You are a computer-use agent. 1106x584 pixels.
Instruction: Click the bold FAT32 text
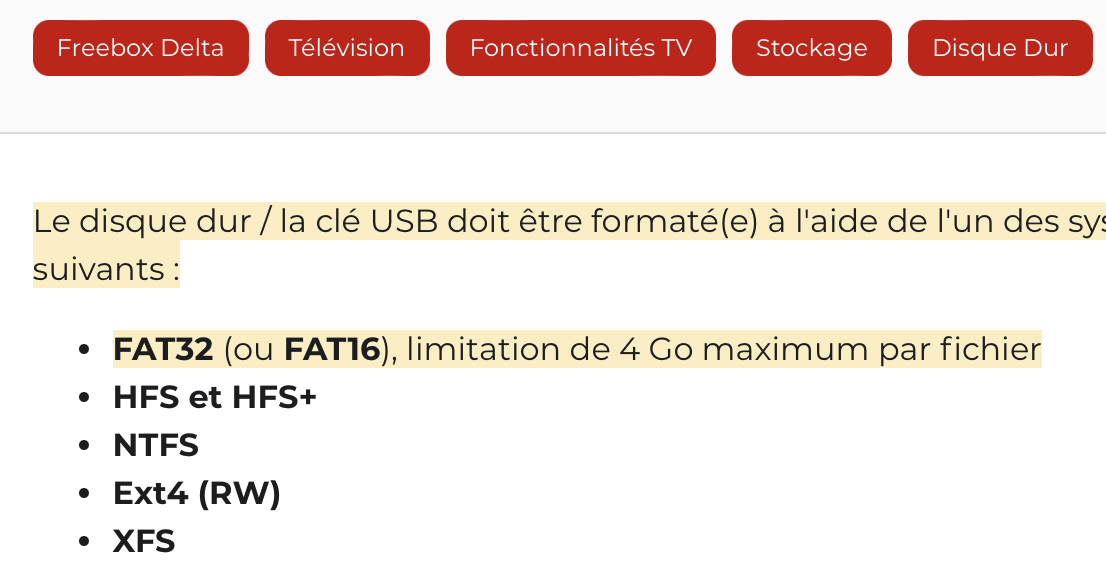tap(163, 349)
